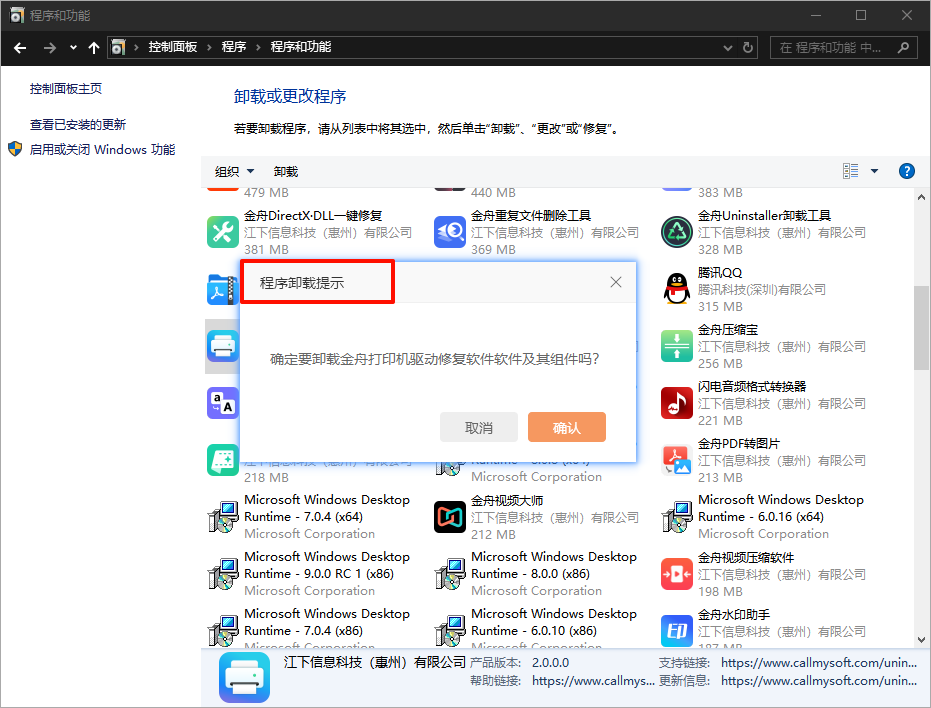Click 程序和功能 in the breadcrumb

[x=300, y=47]
